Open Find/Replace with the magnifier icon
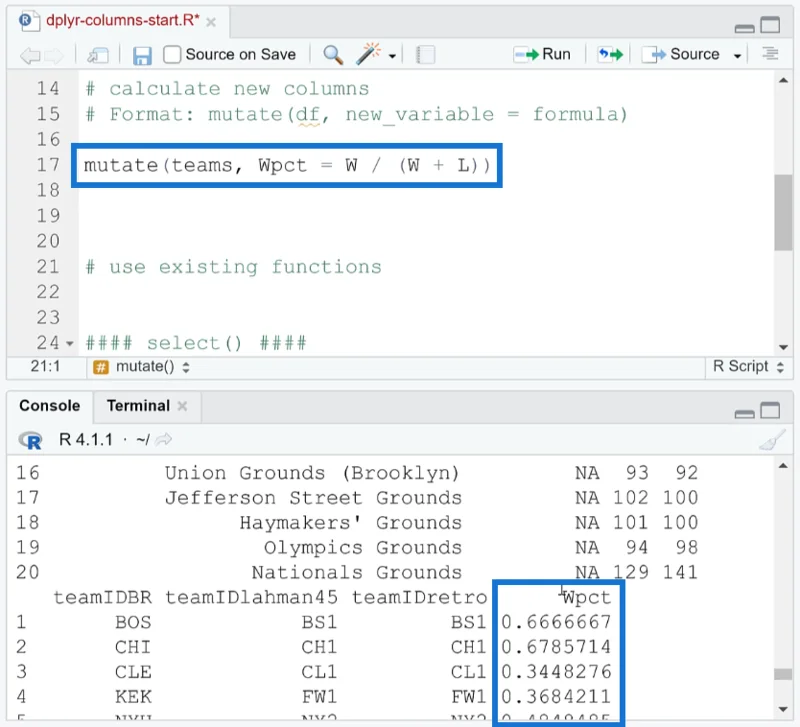This screenshot has width=800, height=727. [333, 54]
